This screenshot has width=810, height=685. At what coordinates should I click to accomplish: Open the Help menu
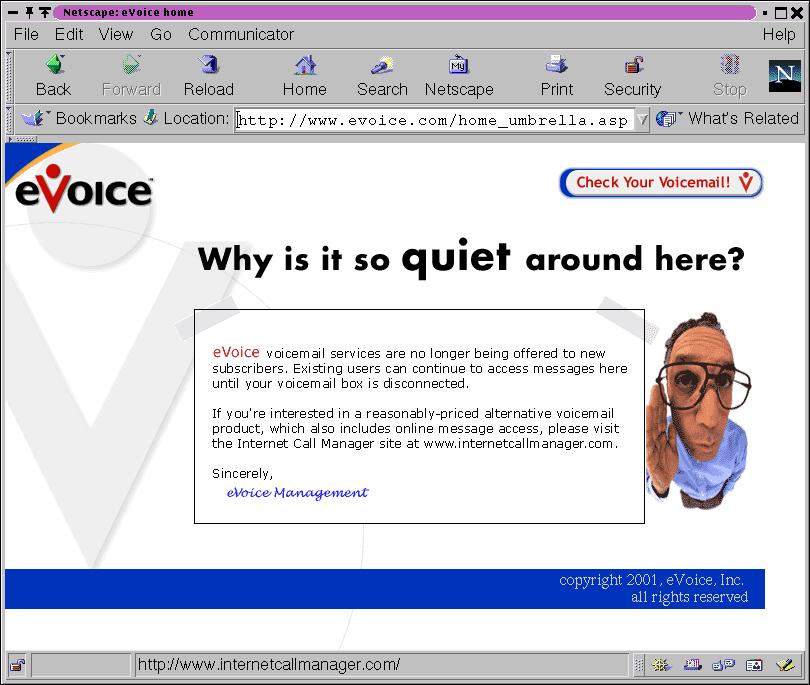pos(779,34)
